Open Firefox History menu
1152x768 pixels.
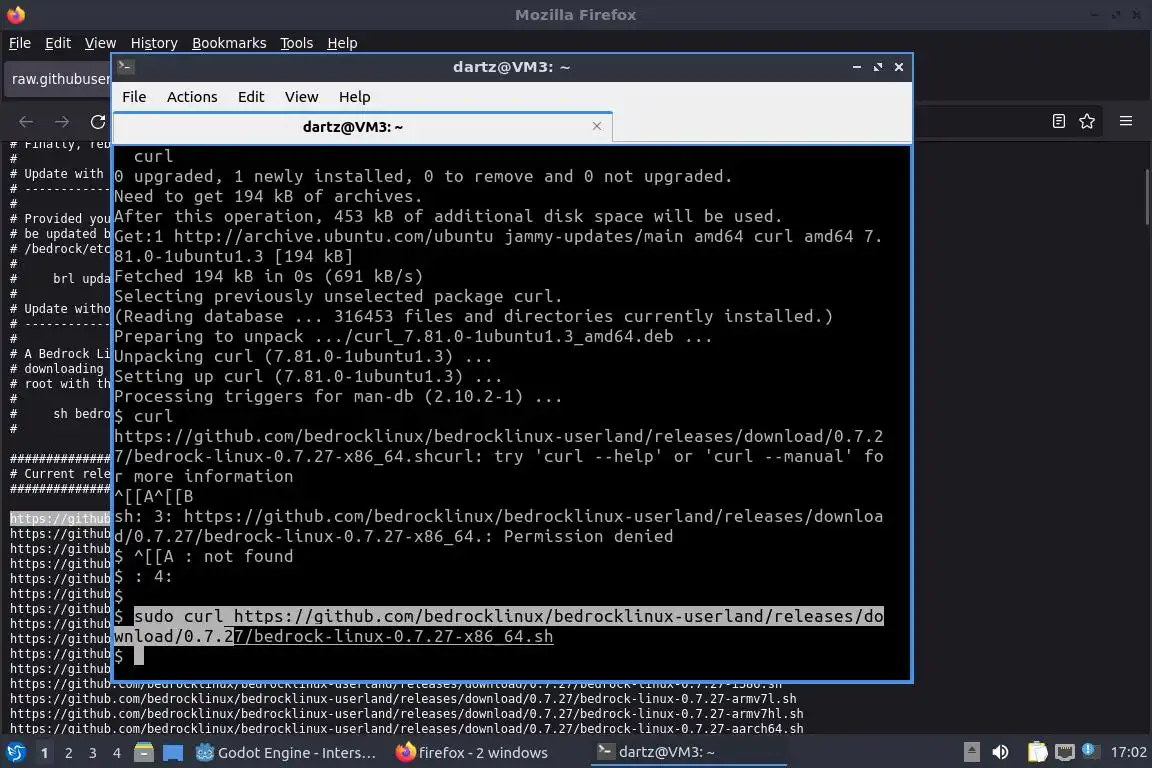click(x=154, y=43)
